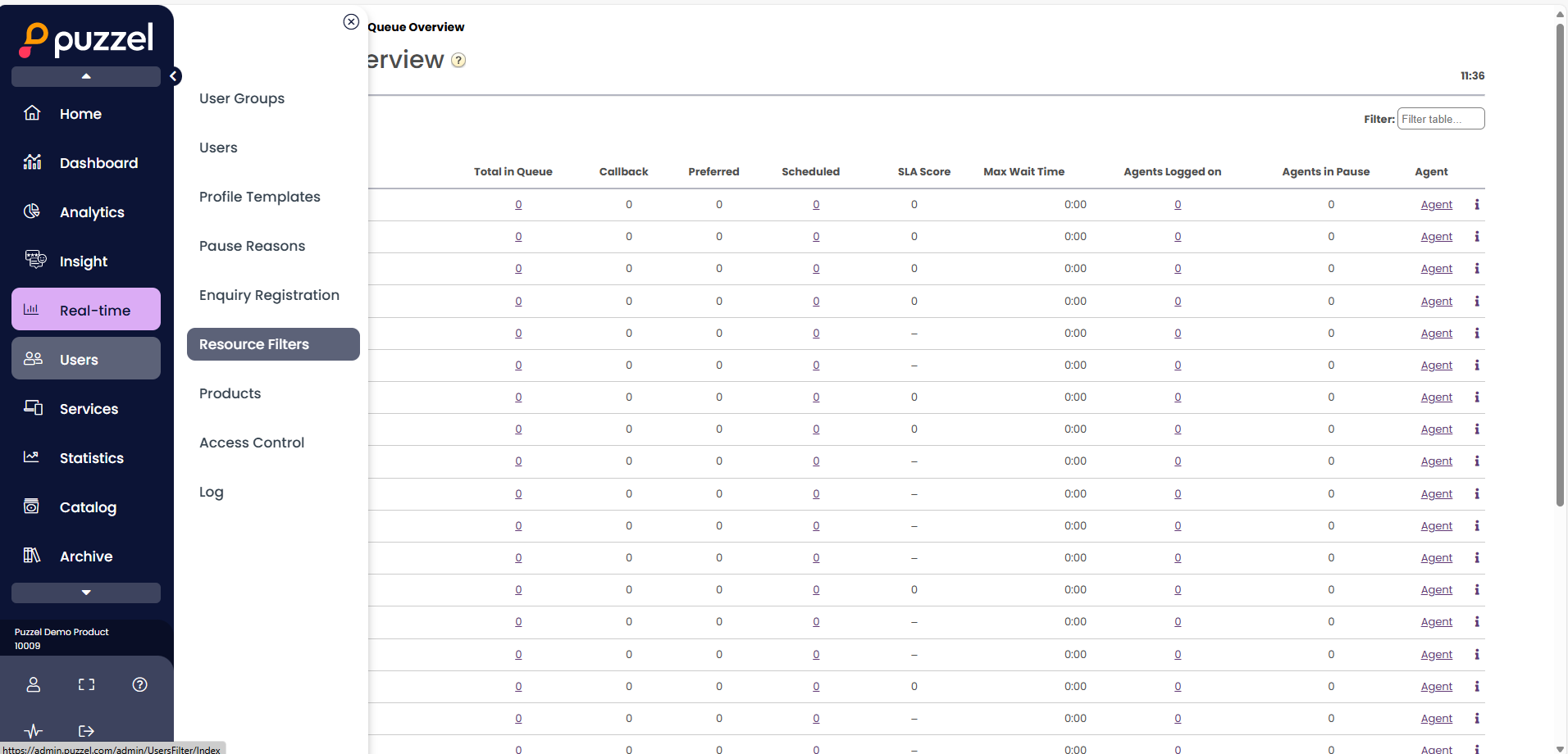
Task: Click the page vertical scrollbar
Action: point(1560,262)
